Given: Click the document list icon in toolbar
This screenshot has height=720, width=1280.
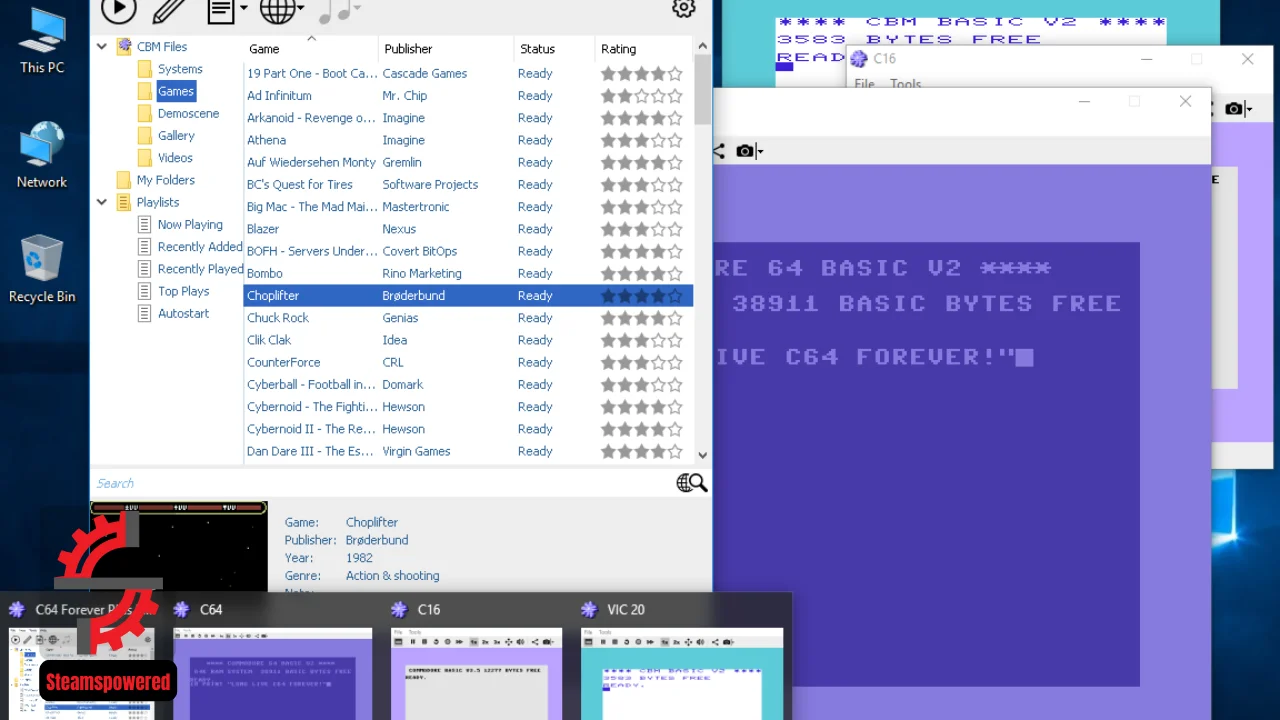Looking at the screenshot, I should 221,11.
